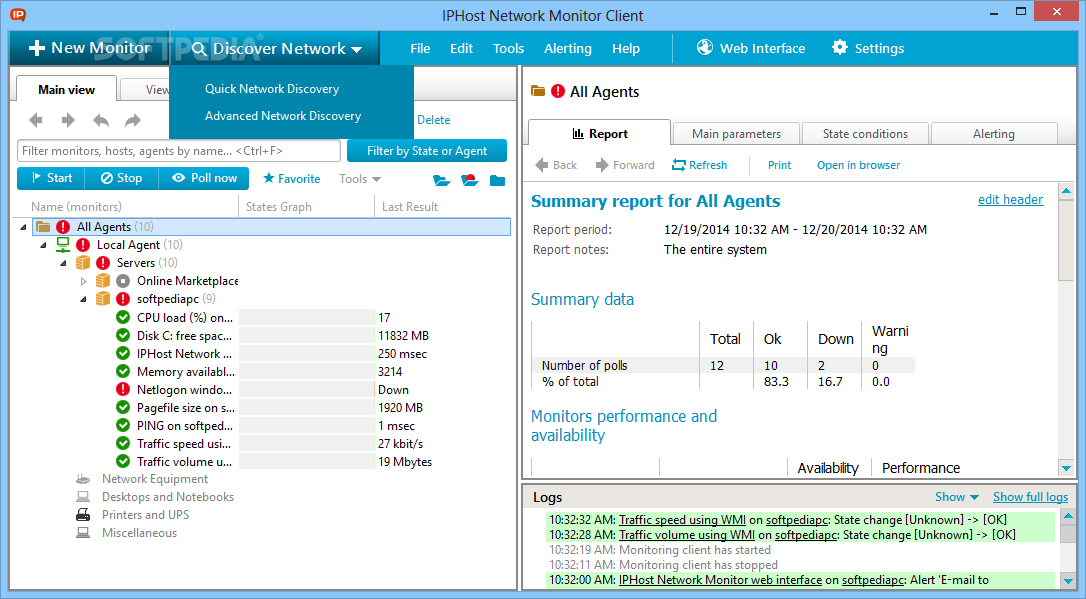Open the Show dropdown in Logs panel
1086x599 pixels.
pos(956,497)
